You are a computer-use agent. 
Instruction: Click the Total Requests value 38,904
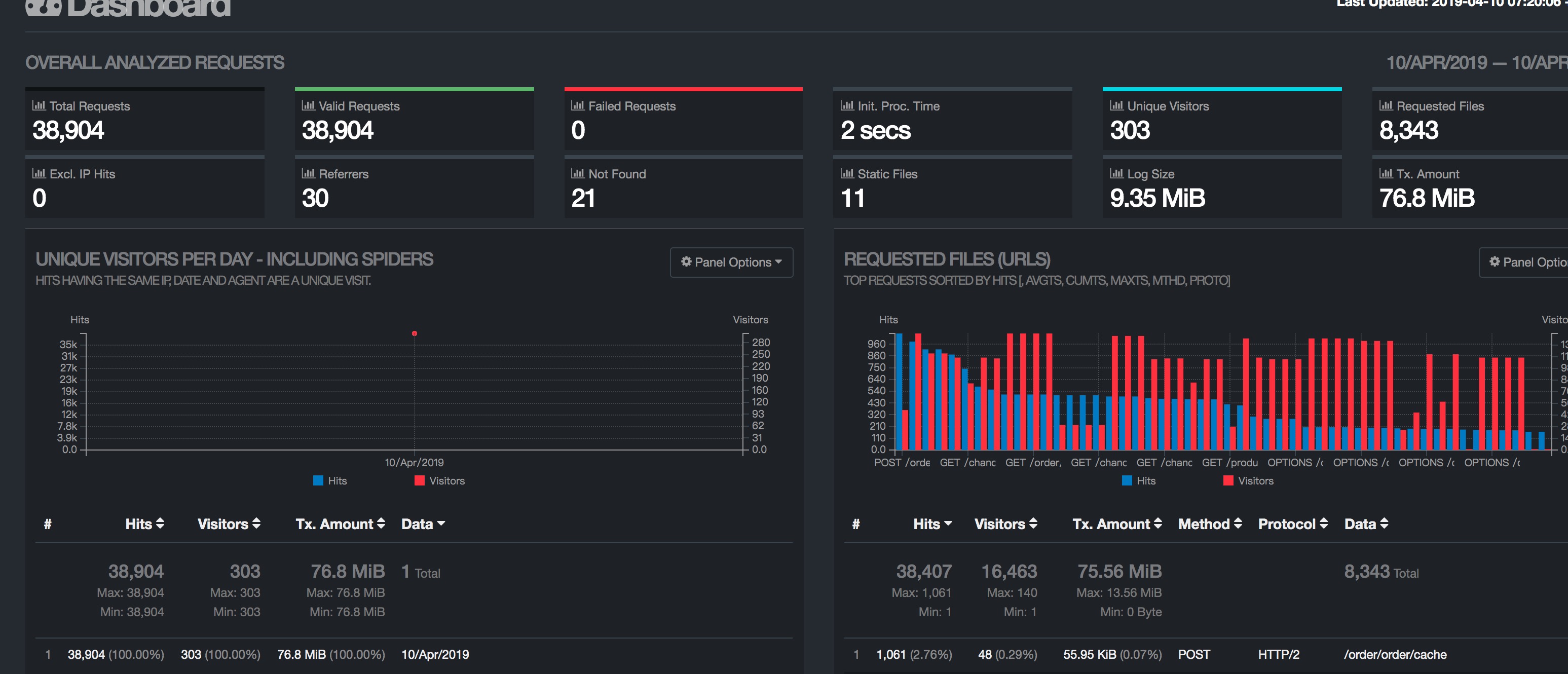coord(68,130)
